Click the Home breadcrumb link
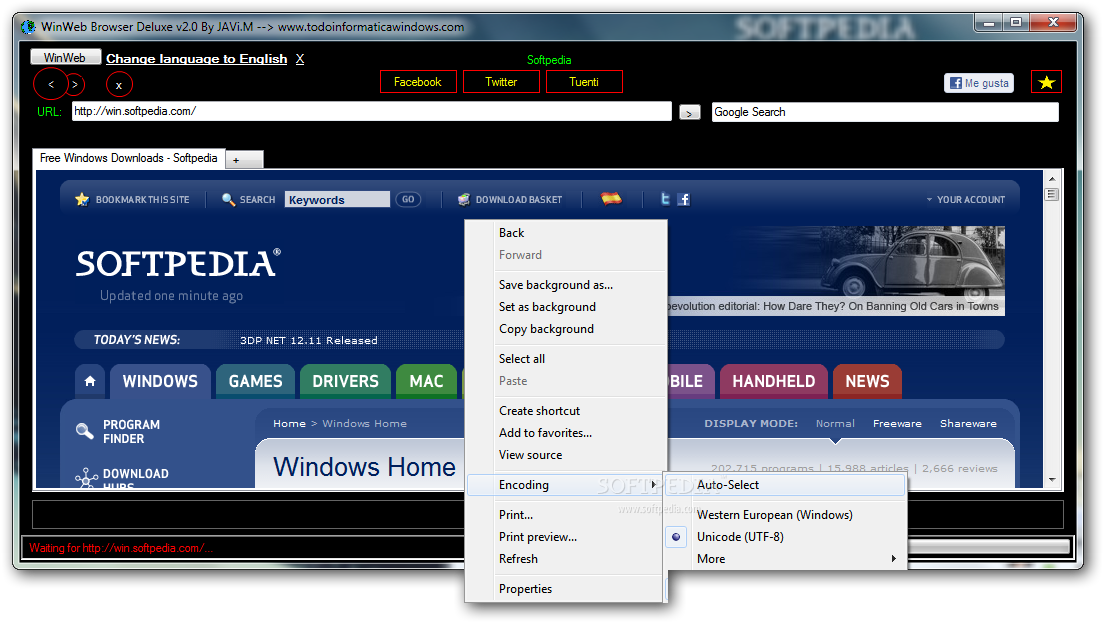The width and height of the screenshot is (1104, 623). click(x=289, y=423)
